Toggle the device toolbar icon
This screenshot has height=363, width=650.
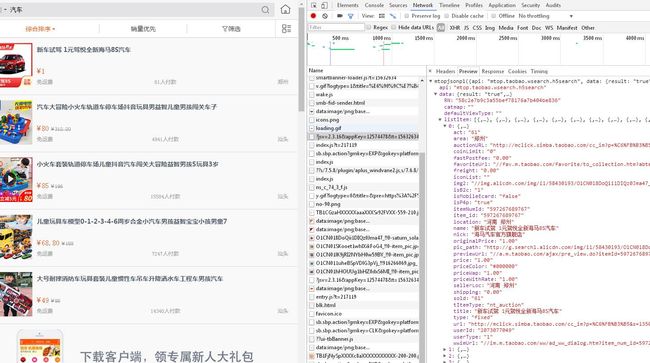pyautogui.click(x=324, y=5)
